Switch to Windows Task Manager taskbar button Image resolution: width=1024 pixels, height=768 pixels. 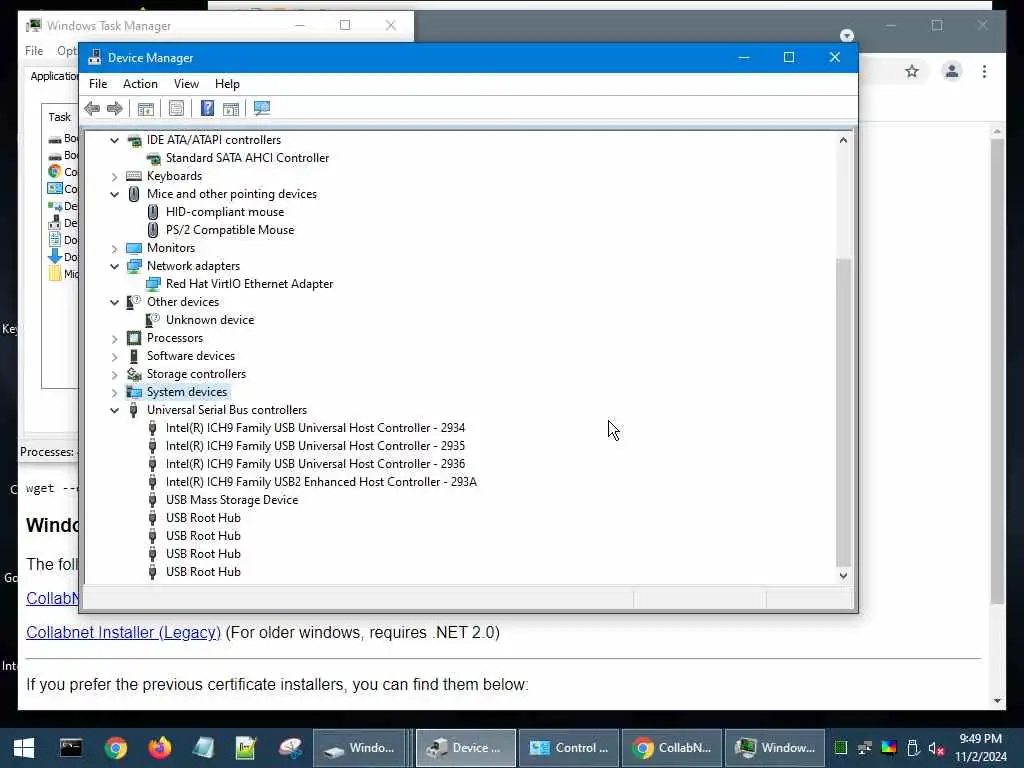775,748
